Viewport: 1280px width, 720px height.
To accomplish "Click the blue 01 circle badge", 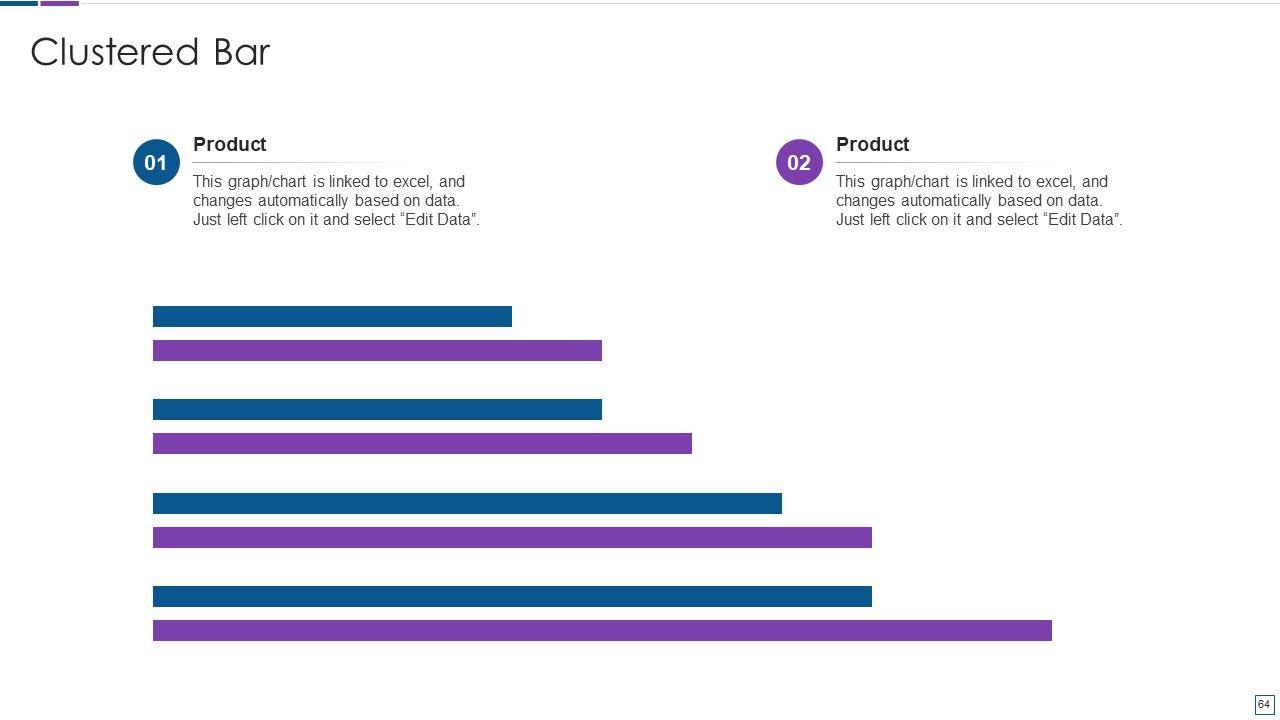I will [156, 162].
